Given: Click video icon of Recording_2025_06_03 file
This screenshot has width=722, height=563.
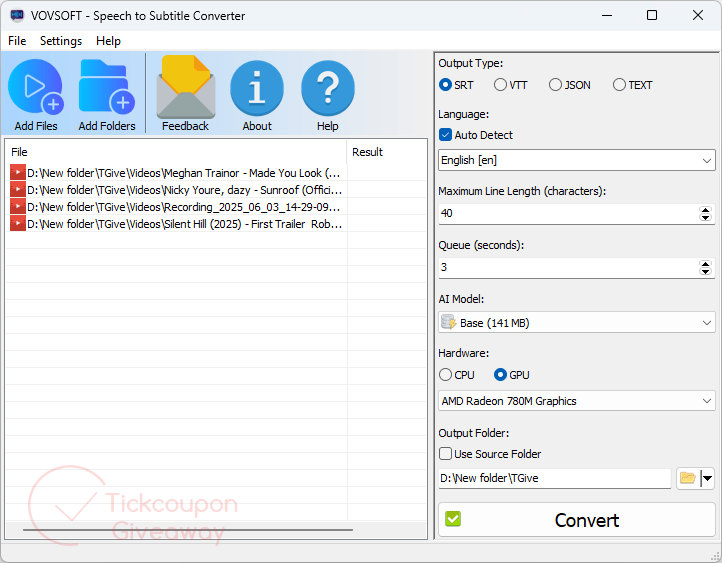Looking at the screenshot, I should 17,207.
